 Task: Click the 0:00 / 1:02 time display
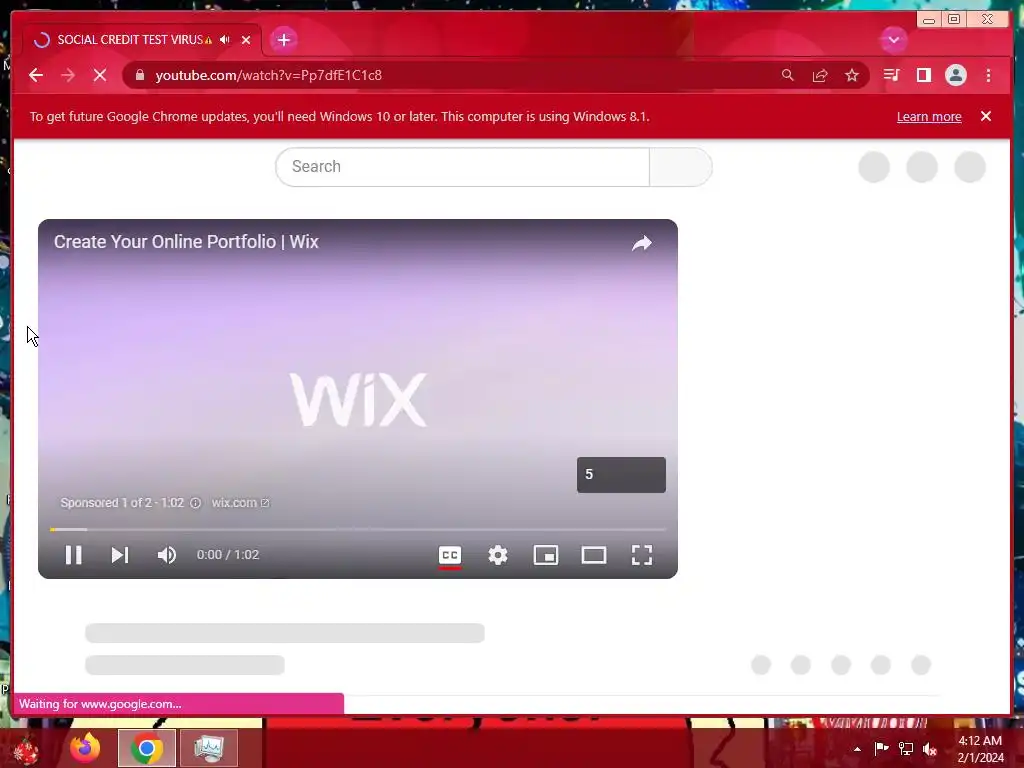(228, 554)
